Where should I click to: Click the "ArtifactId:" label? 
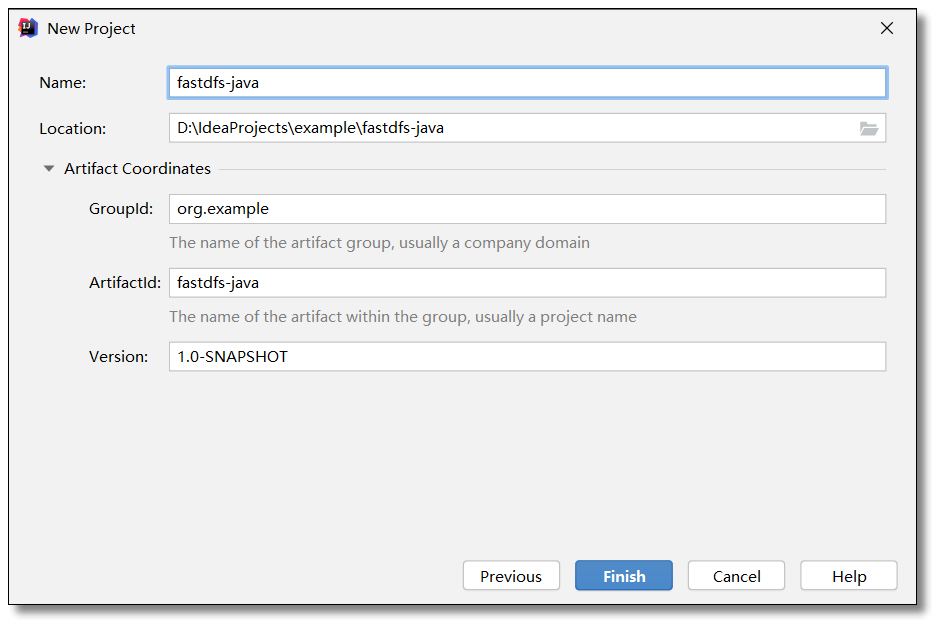(x=125, y=283)
